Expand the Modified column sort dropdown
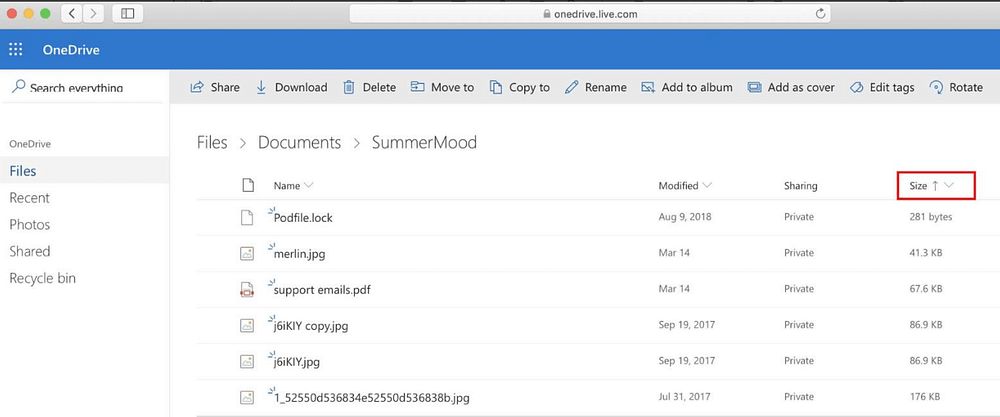This screenshot has width=1000, height=417. click(x=707, y=186)
